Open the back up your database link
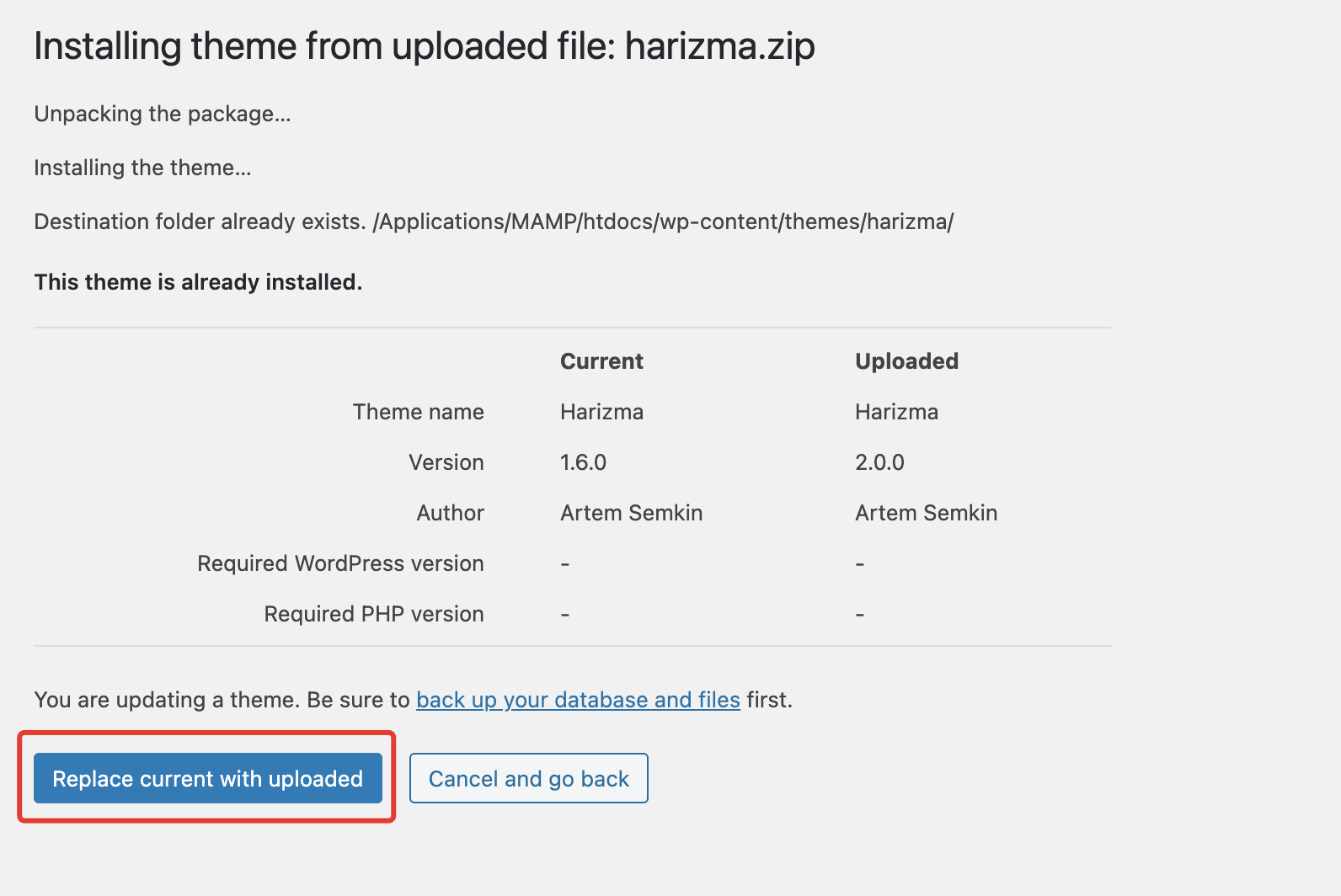This screenshot has height=896, width=1341. coord(578,700)
